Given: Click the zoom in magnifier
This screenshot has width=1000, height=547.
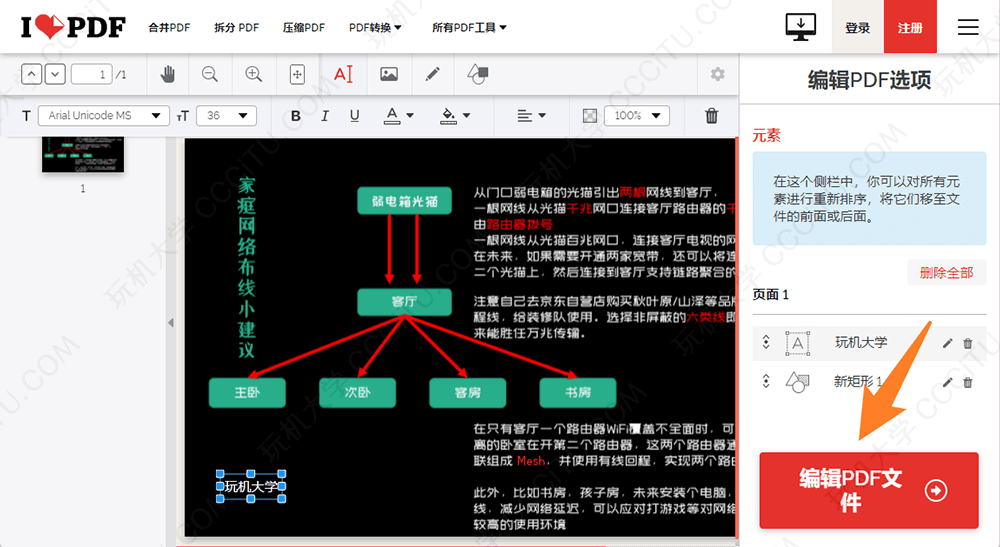Looking at the screenshot, I should pyautogui.click(x=254, y=74).
